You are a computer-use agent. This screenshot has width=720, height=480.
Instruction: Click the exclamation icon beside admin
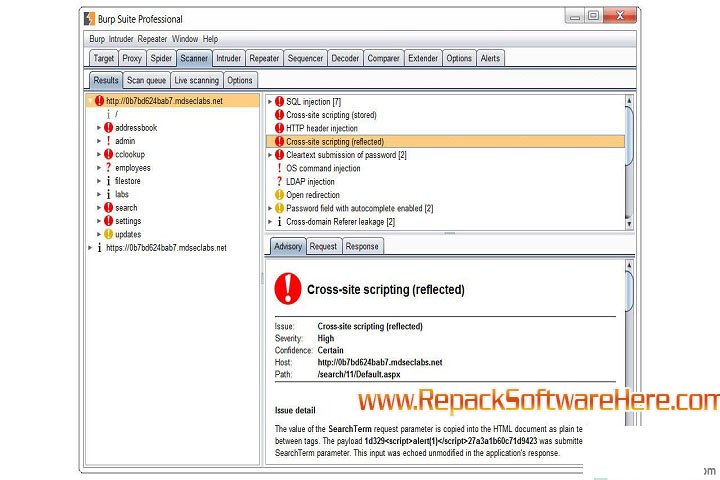[x=108, y=141]
